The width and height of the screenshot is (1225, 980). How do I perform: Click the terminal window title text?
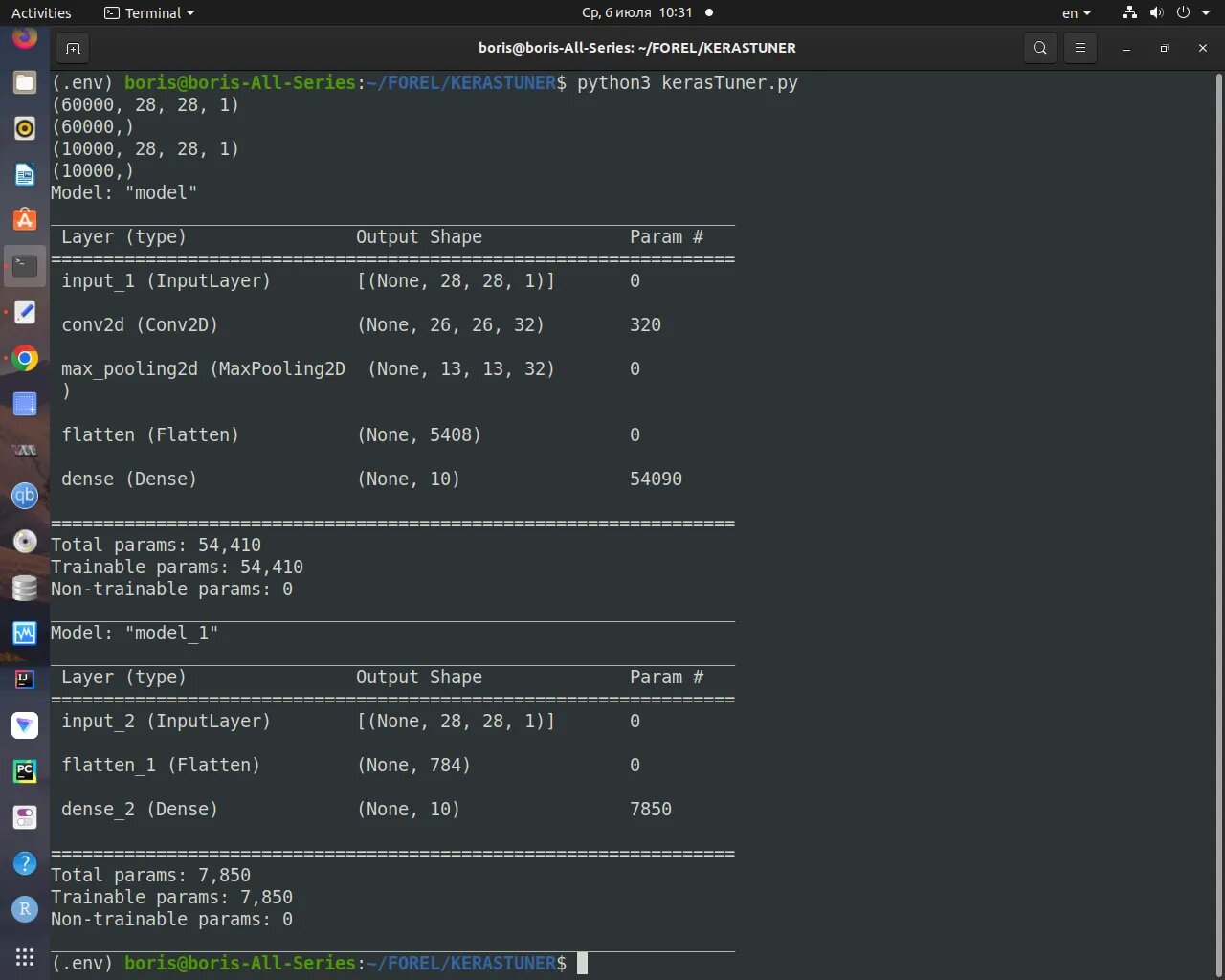(637, 48)
